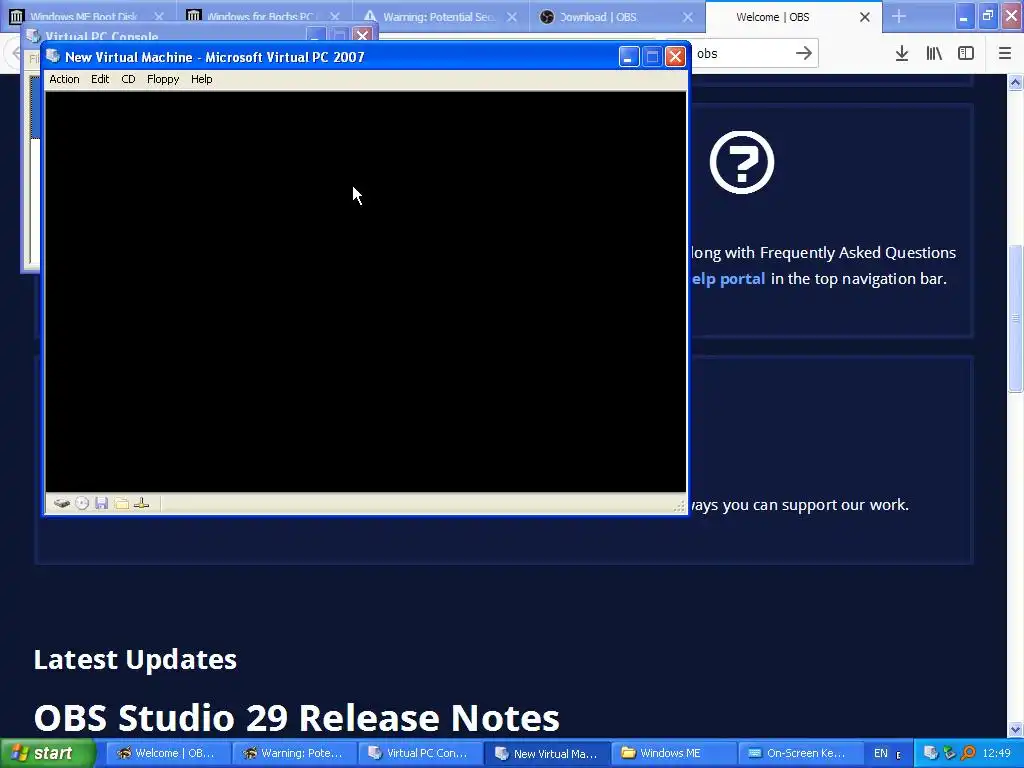1024x768 pixels.
Task: Switch to Windows for Bochs PC tab
Action: click(x=261, y=17)
